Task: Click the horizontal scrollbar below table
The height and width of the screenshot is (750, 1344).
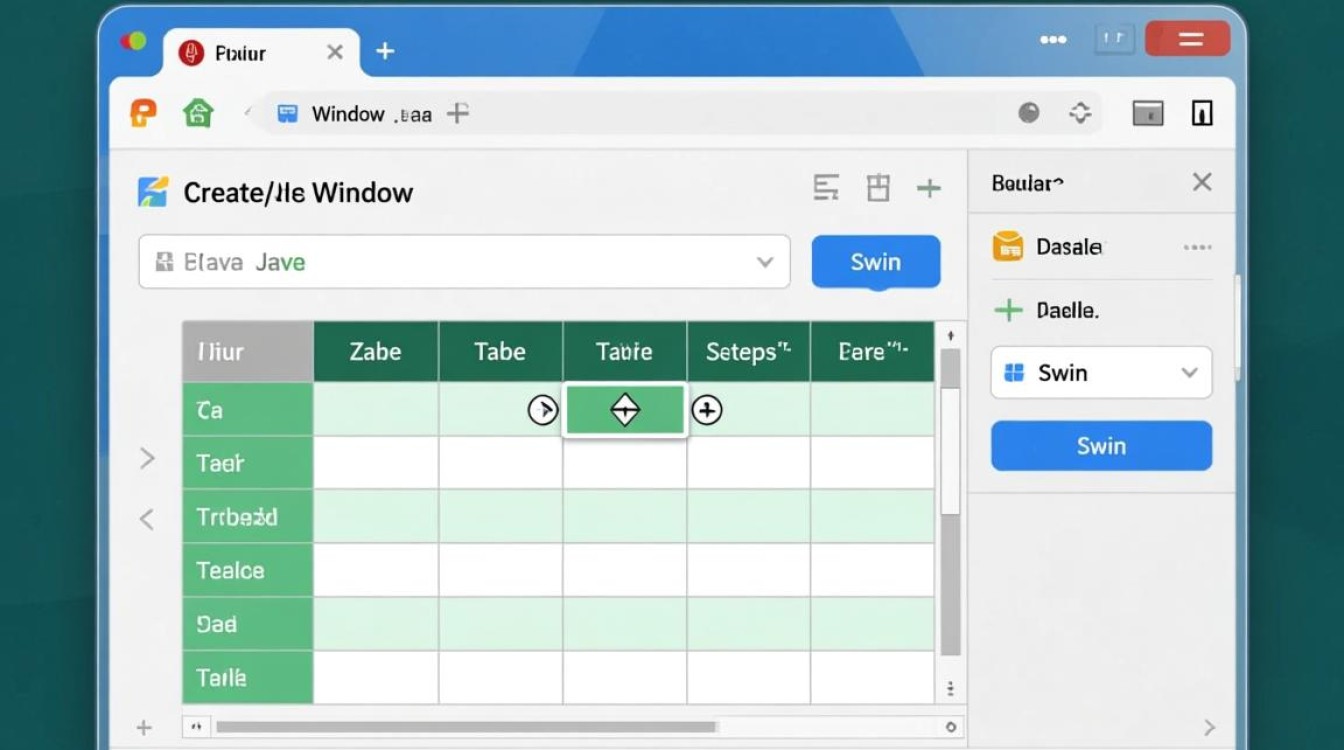Action: pos(465,727)
